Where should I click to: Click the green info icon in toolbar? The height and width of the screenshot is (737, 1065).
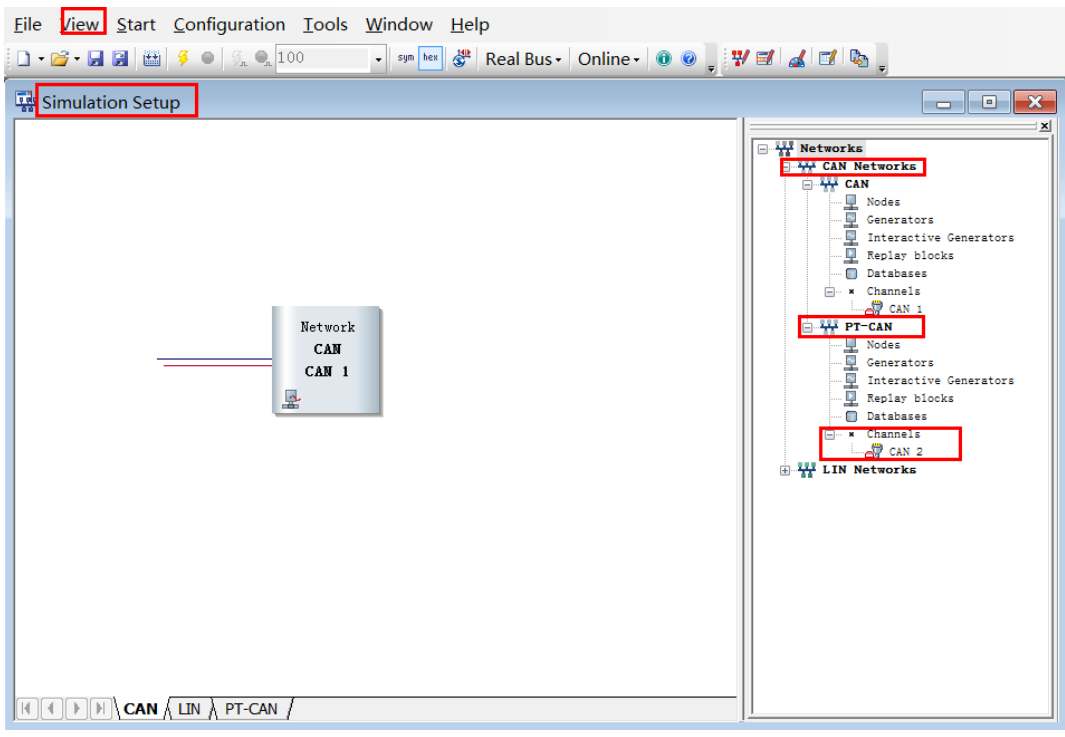pyautogui.click(x=663, y=59)
